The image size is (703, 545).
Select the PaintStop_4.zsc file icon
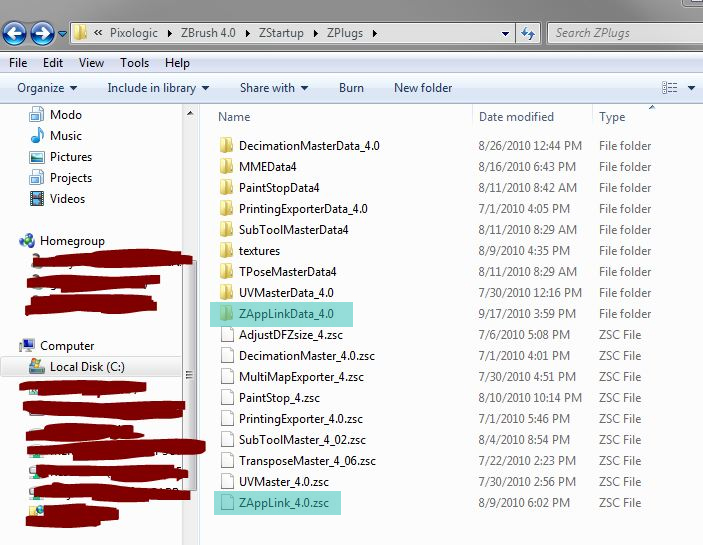(x=227, y=398)
